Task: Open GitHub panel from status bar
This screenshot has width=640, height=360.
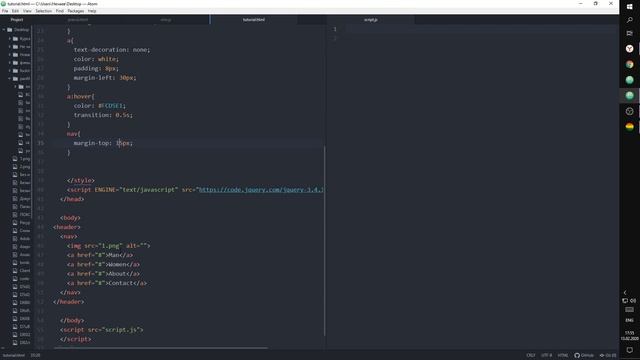Action: coord(584,356)
